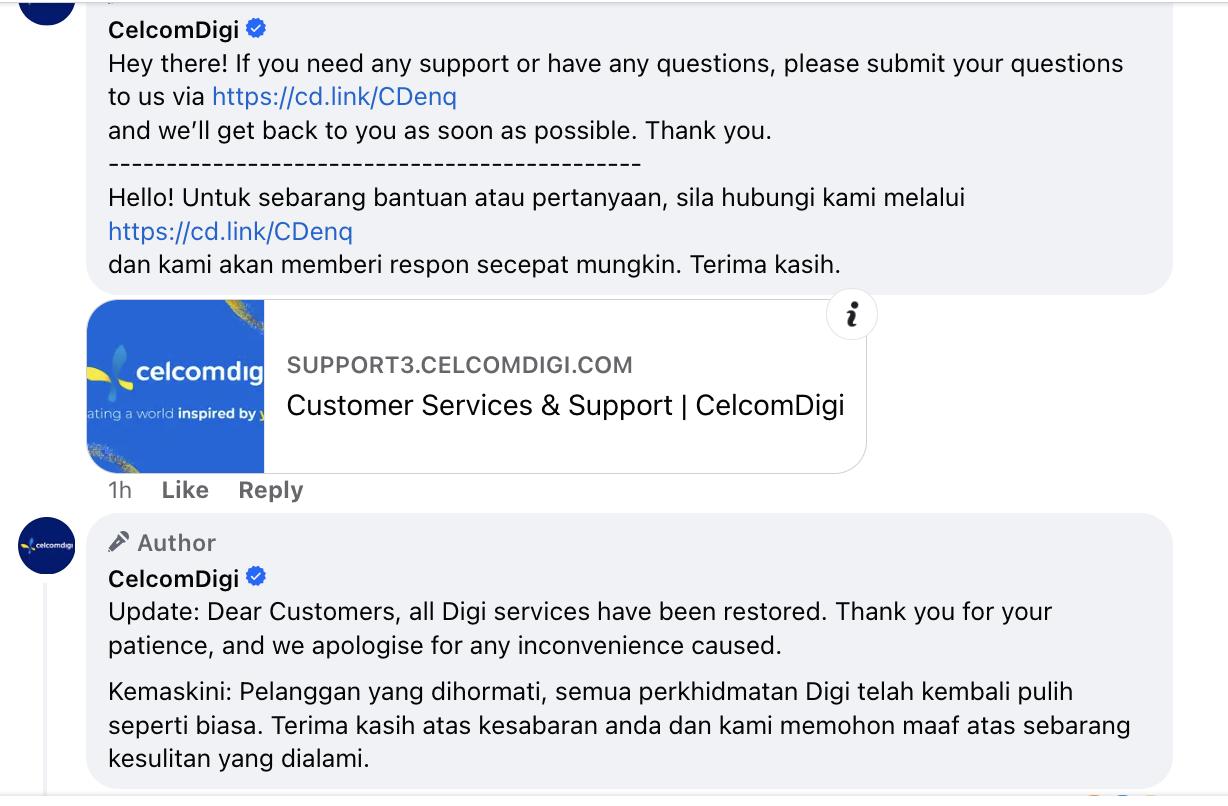Open the cd.link URL in the Malay message
Viewport: 1228px width, 806px height.
230,232
